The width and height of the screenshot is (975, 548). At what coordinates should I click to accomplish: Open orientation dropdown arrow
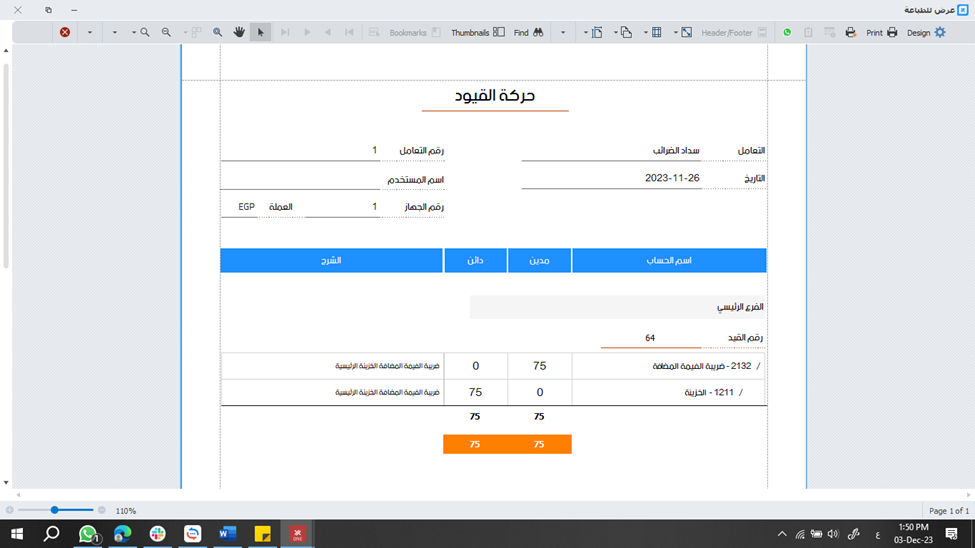616,32
